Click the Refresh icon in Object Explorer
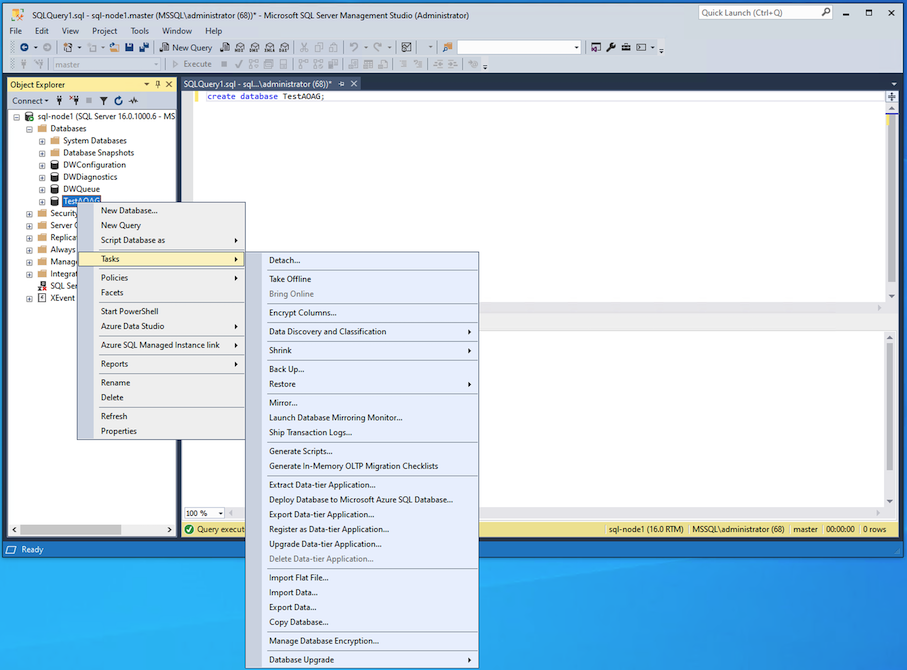This screenshot has height=670, width=907. 119,101
